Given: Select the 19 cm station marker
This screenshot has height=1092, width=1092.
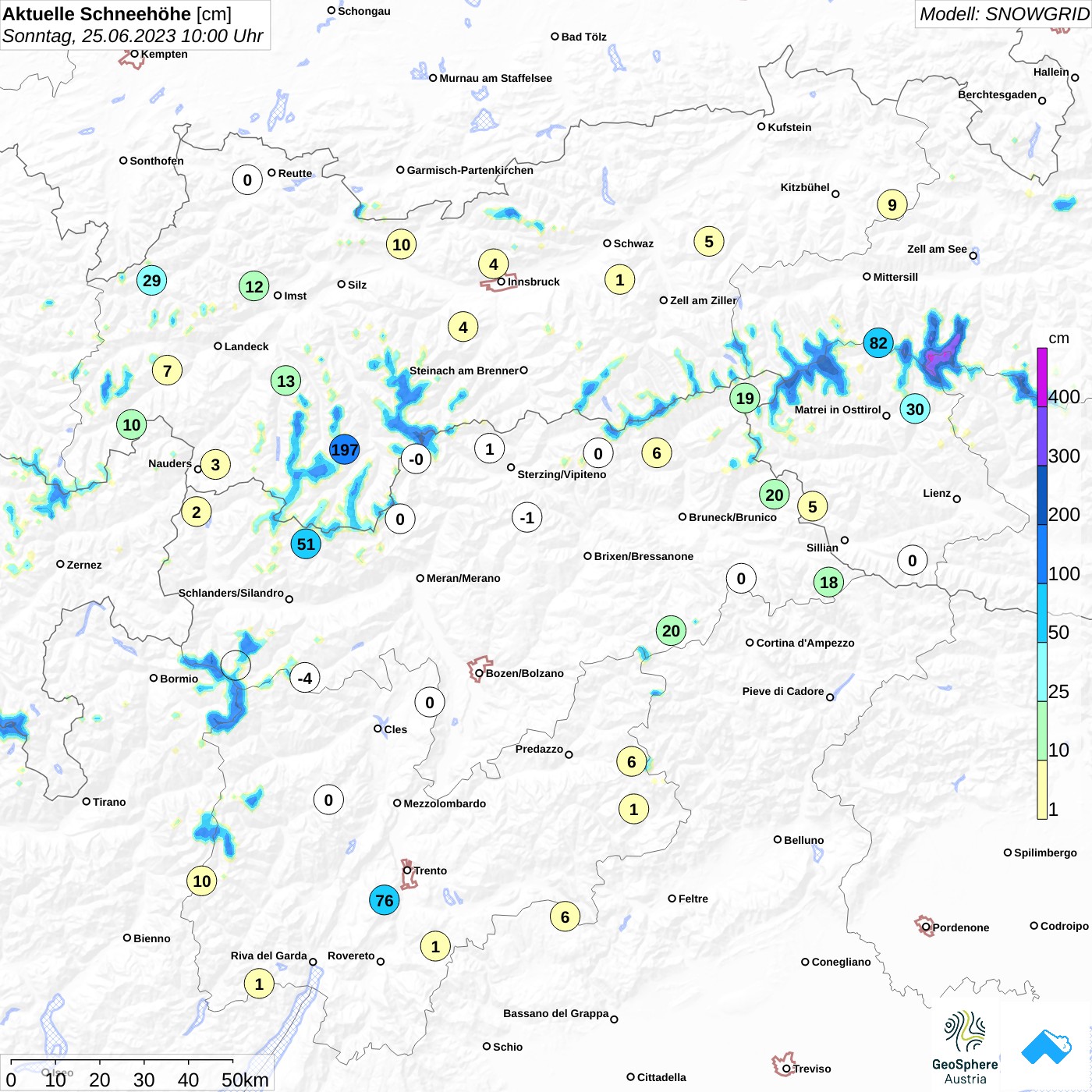Looking at the screenshot, I should pos(745,399).
